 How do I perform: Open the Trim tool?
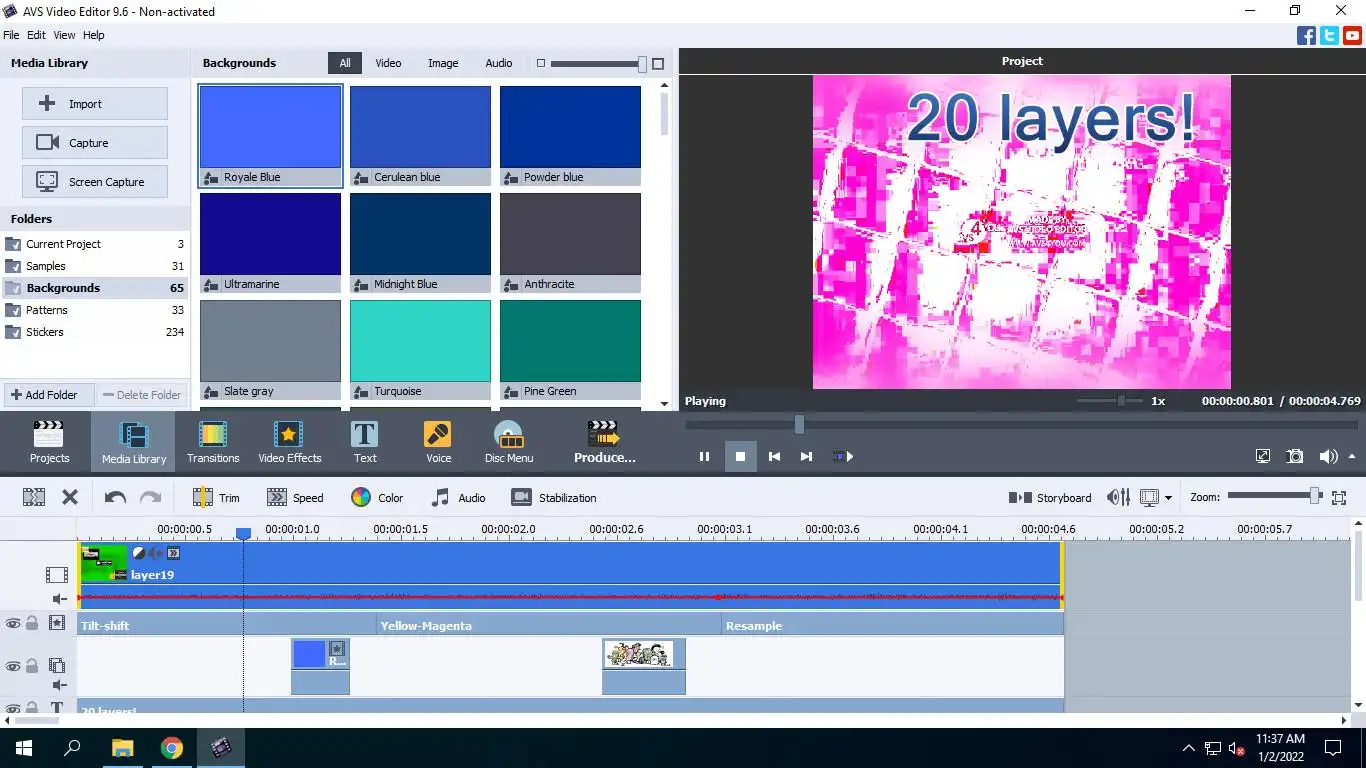216,497
